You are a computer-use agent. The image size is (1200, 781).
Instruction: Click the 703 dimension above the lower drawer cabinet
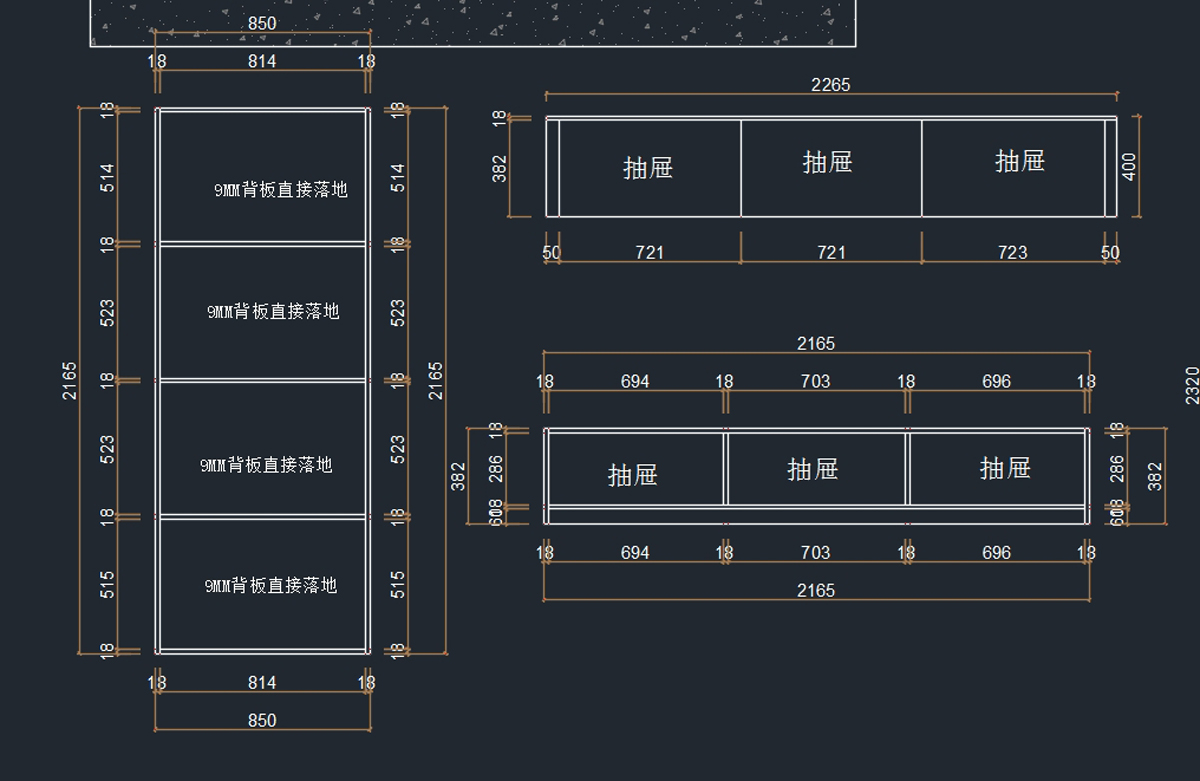tap(815, 382)
